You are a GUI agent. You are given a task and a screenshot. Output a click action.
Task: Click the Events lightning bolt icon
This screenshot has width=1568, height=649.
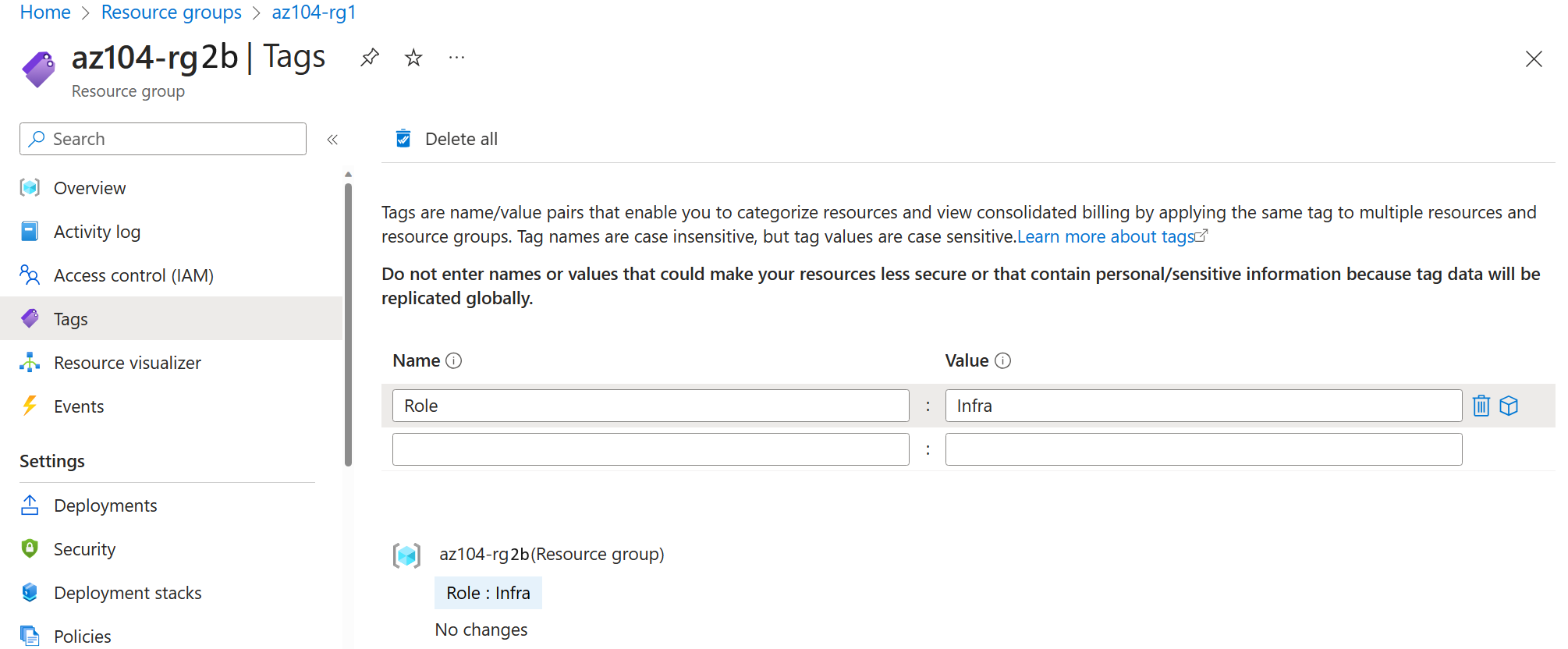coord(30,406)
